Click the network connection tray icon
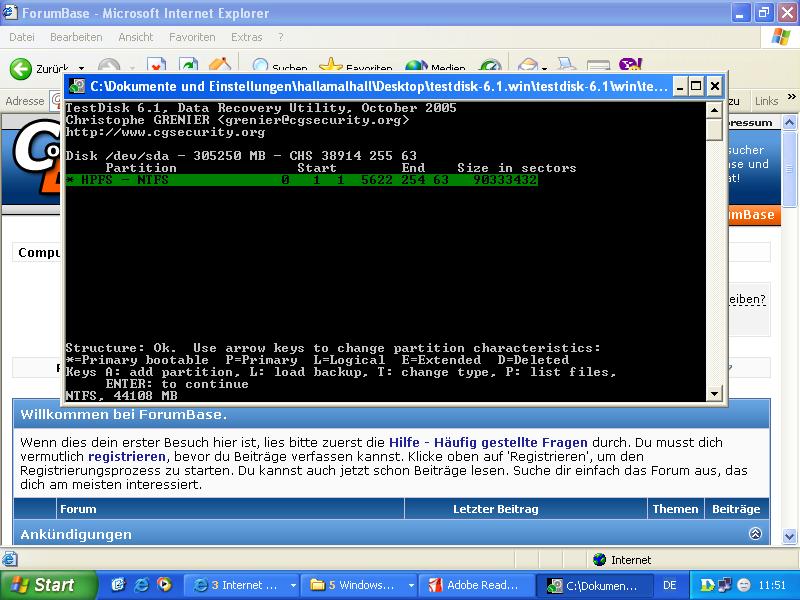Screen dimensions: 800x600 pyautogui.click(x=724, y=585)
